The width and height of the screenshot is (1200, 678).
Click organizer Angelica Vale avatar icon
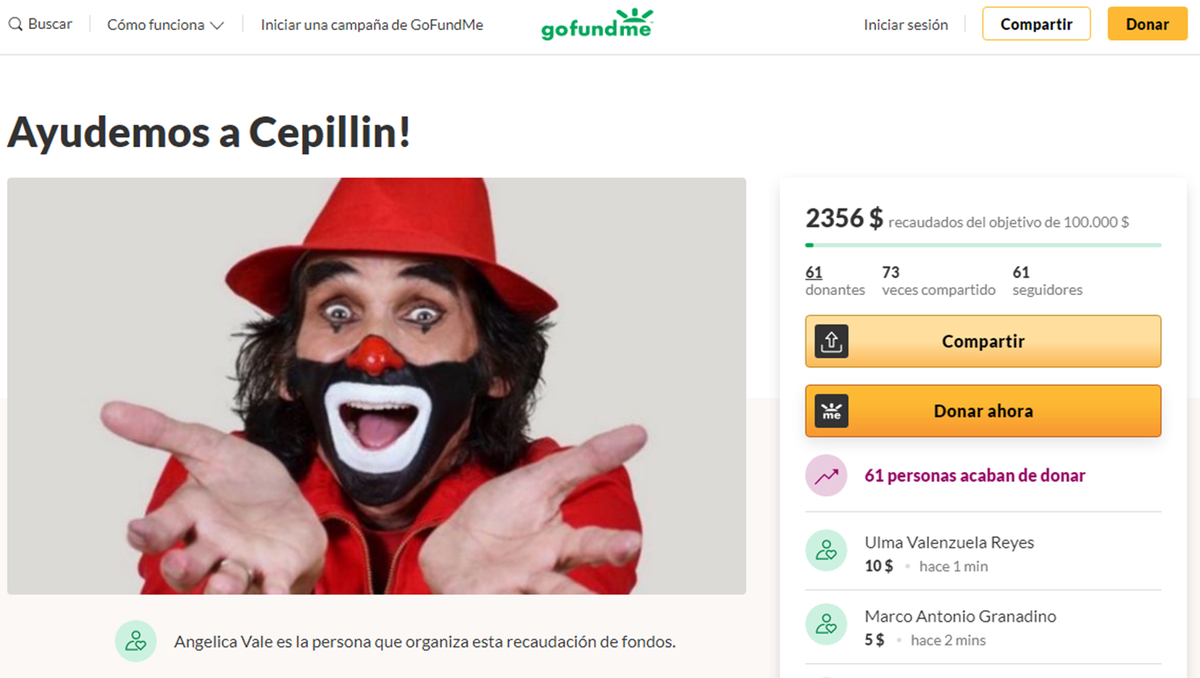135,641
